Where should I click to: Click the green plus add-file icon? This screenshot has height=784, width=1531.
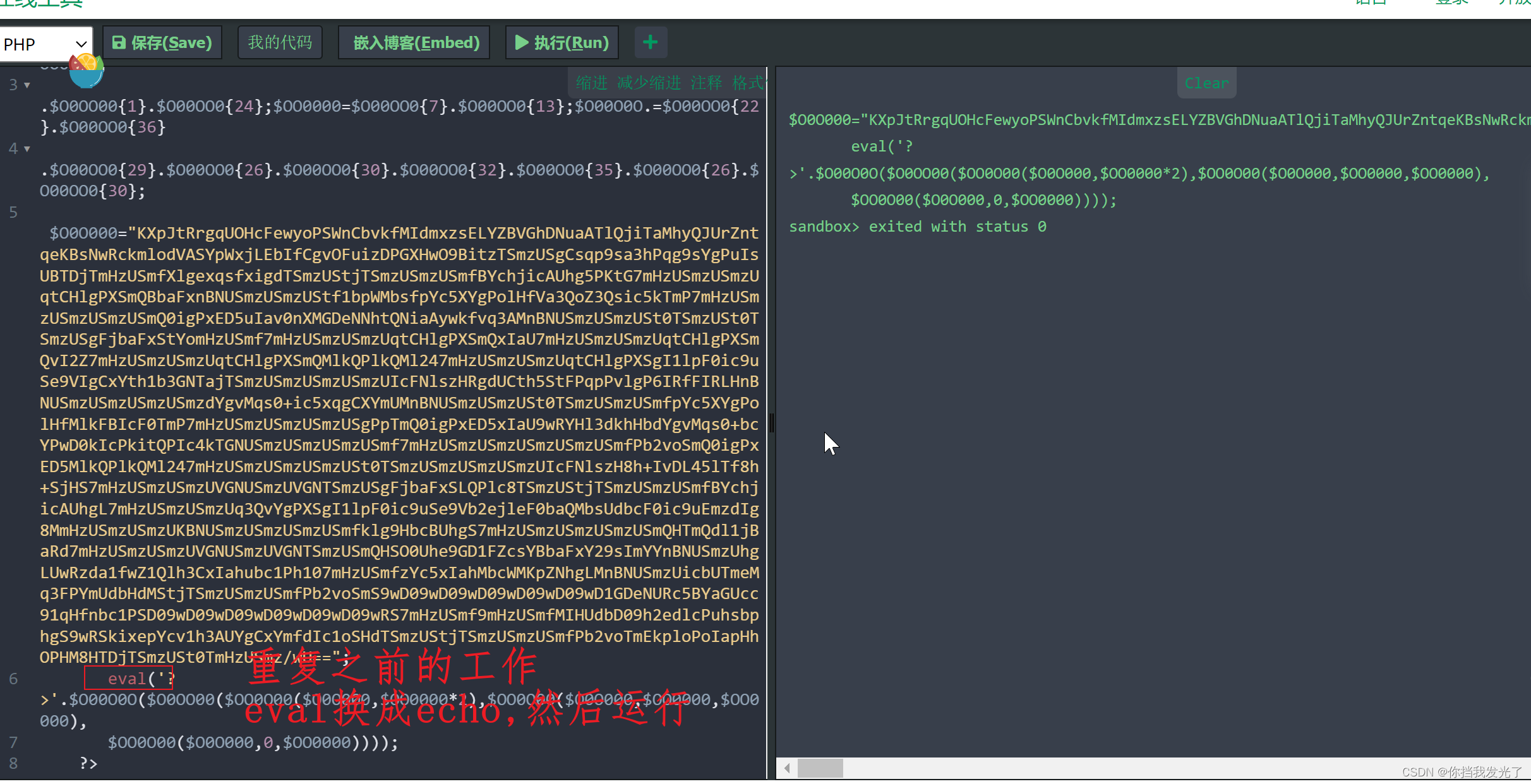coord(650,42)
